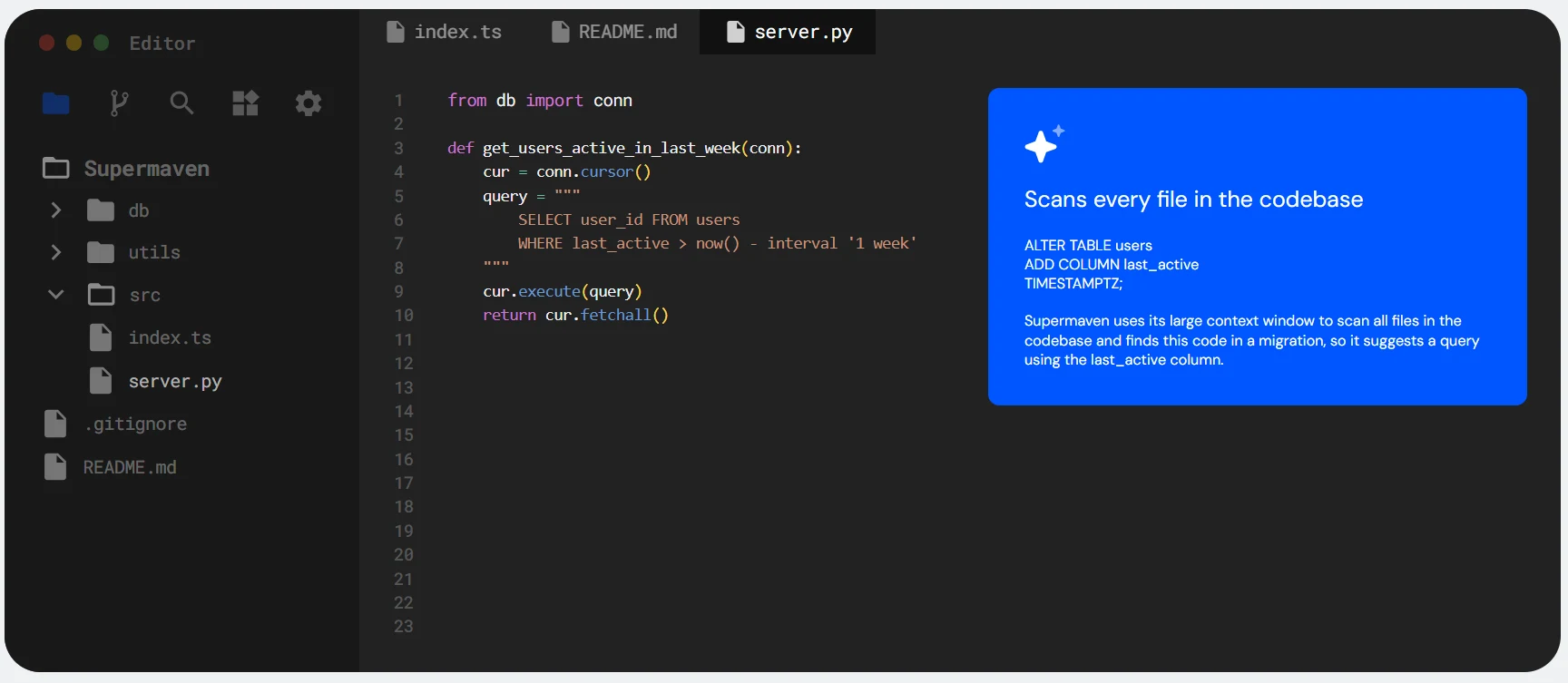
Task: Click the src open folder icon
Action: [101, 295]
